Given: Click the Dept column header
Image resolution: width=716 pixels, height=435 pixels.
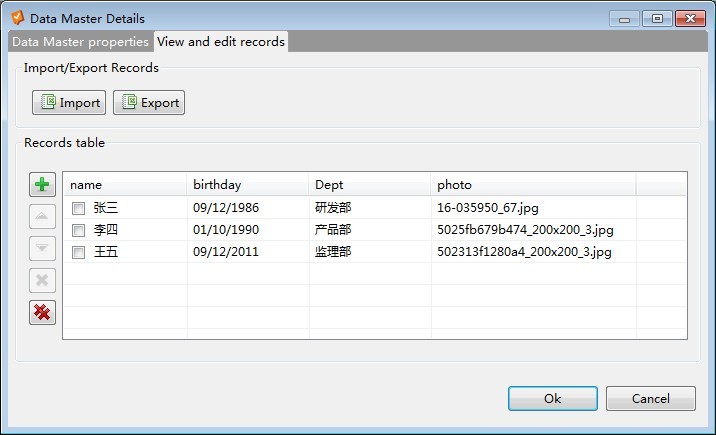Looking at the screenshot, I should (369, 185).
